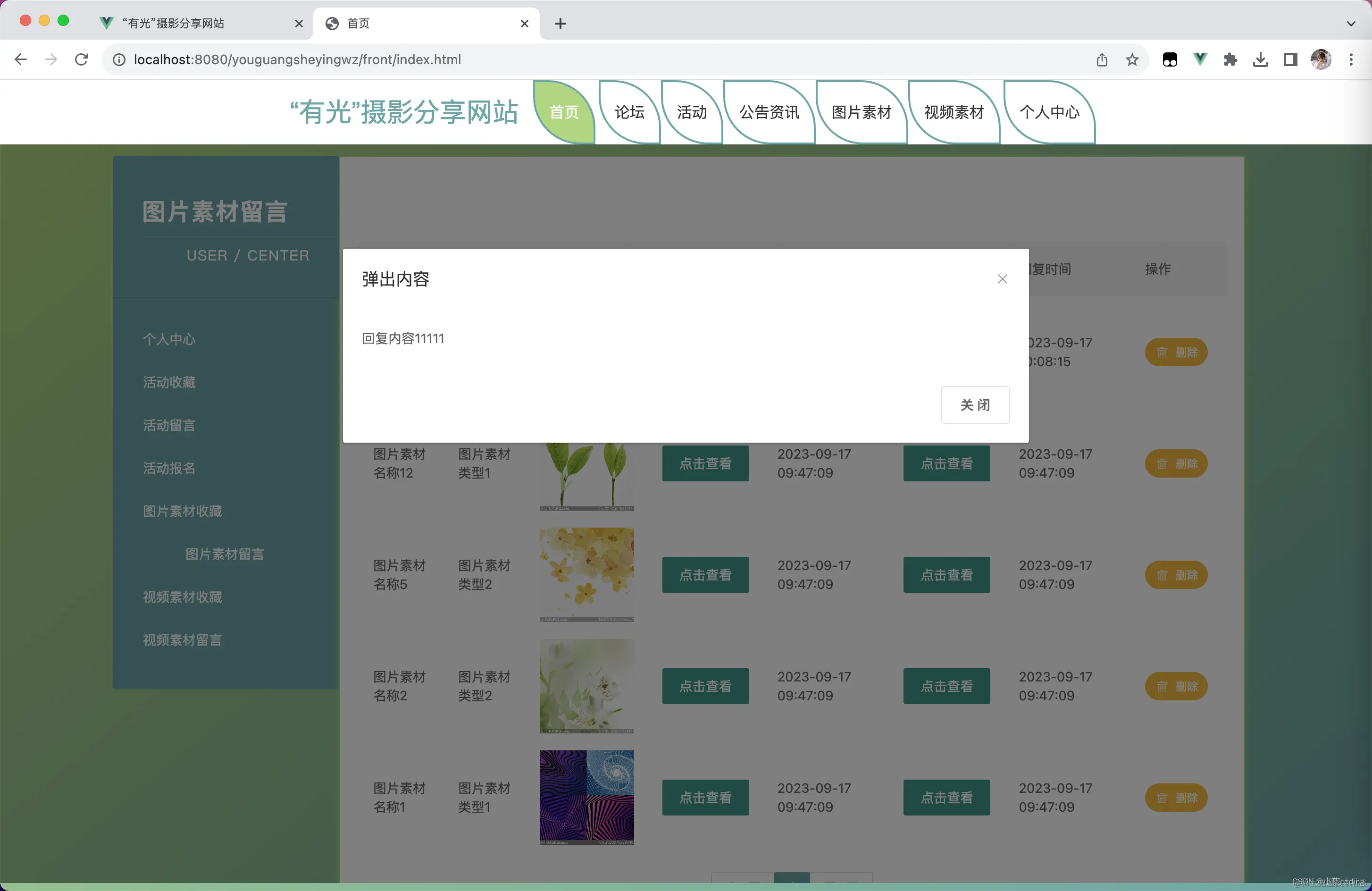Viewport: 1372px width, 891px height.
Task: Click the purple spiral image thumbnail
Action: pos(586,798)
